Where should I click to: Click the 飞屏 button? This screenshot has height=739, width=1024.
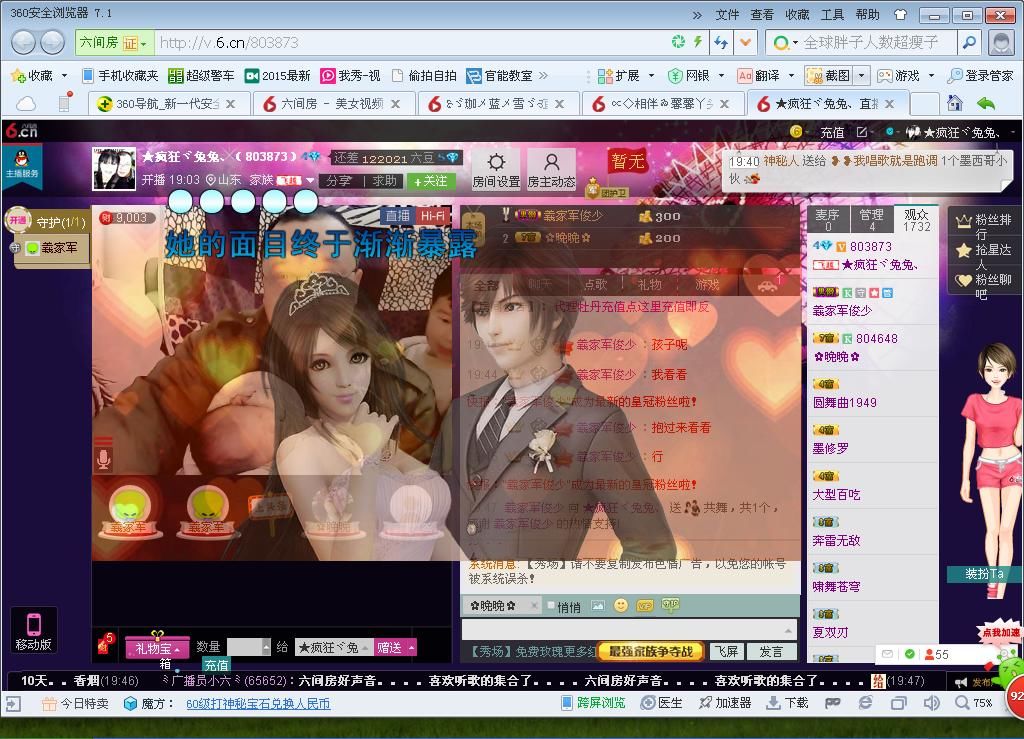[726, 652]
